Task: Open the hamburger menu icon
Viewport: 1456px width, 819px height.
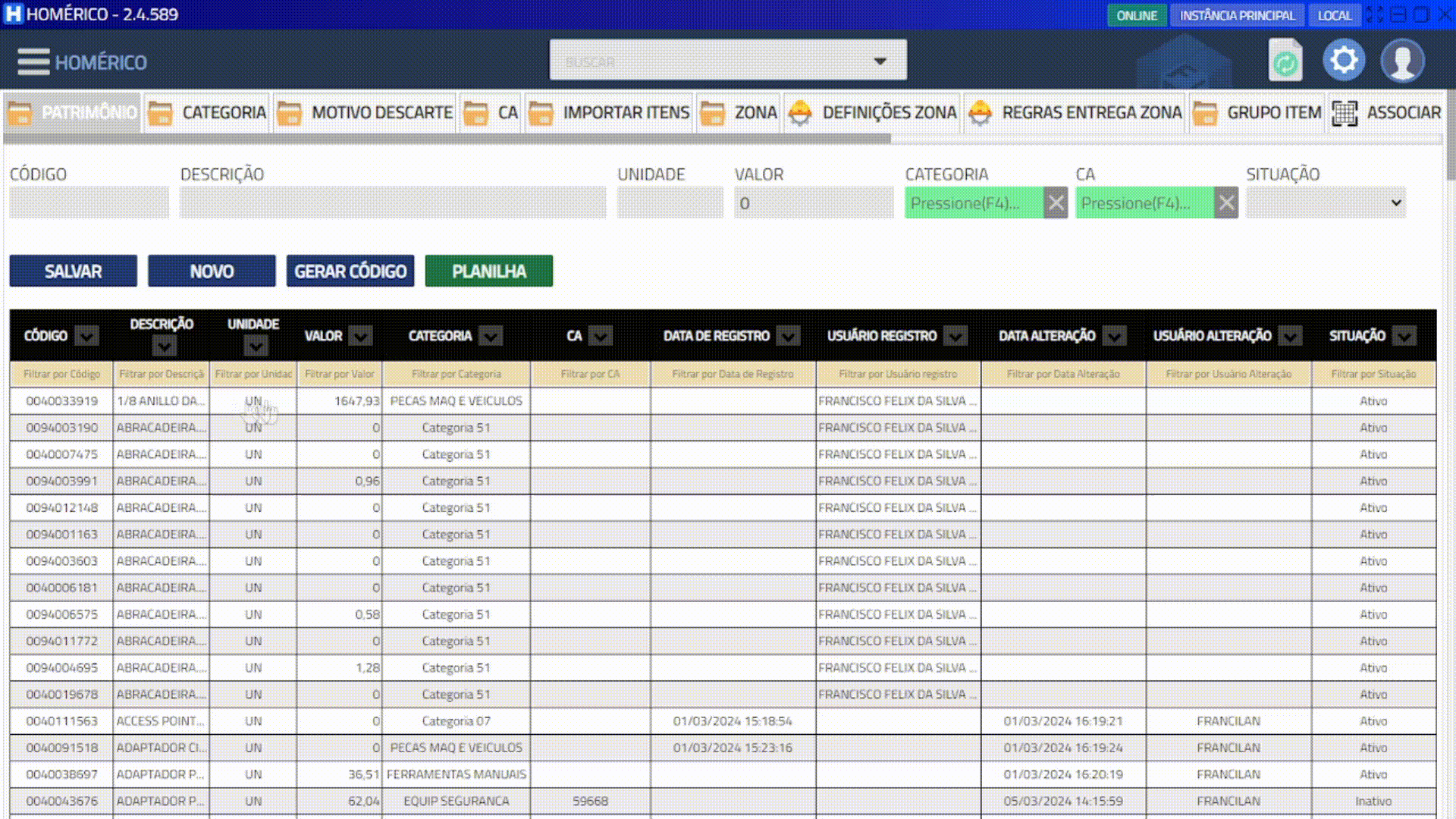Action: pyautogui.click(x=33, y=61)
